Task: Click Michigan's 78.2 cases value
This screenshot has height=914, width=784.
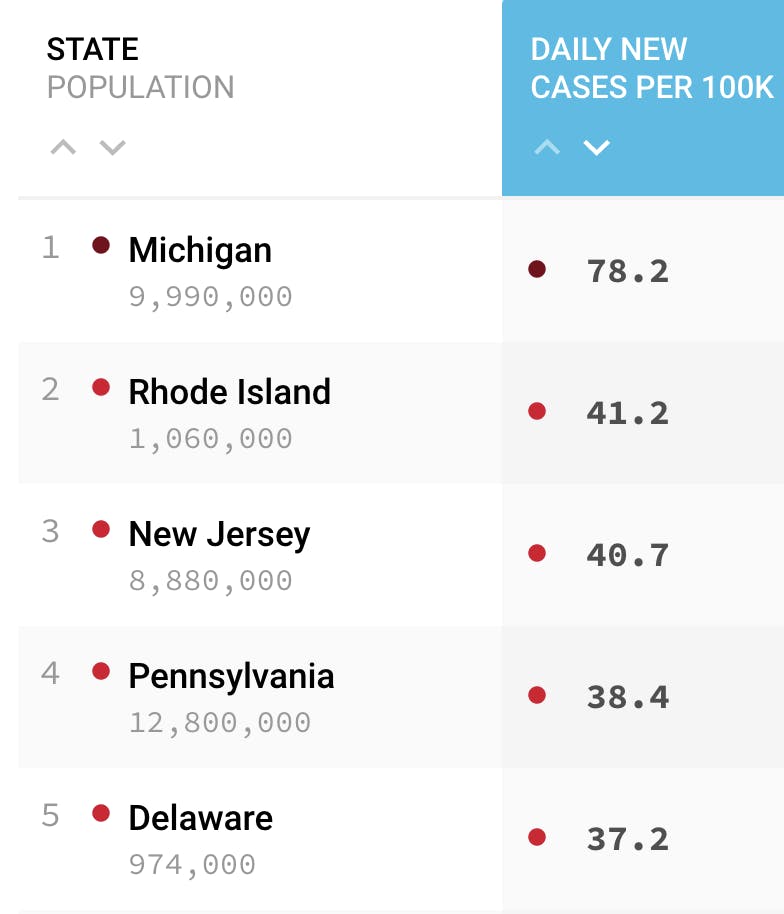Action: tap(627, 271)
